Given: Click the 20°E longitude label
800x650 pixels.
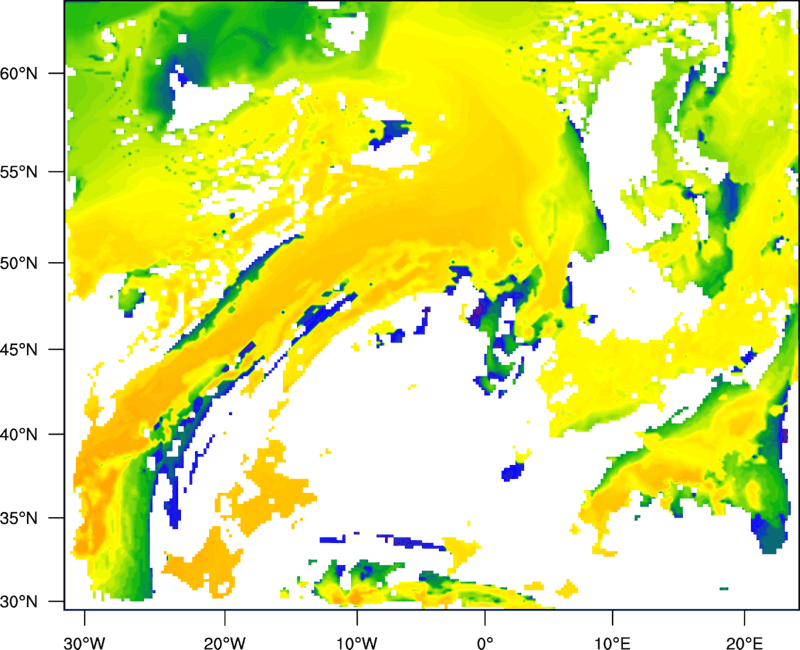Looking at the screenshot, I should click(744, 643).
